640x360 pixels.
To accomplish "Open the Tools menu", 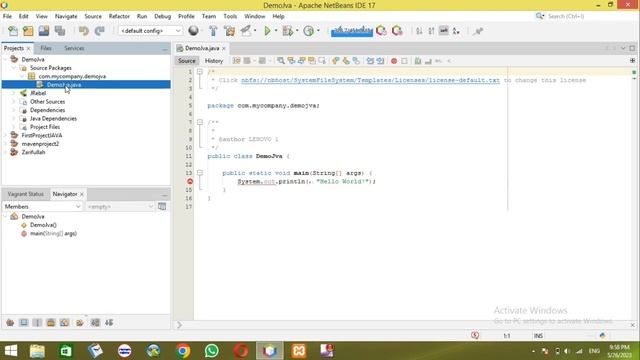I will click(x=230, y=16).
